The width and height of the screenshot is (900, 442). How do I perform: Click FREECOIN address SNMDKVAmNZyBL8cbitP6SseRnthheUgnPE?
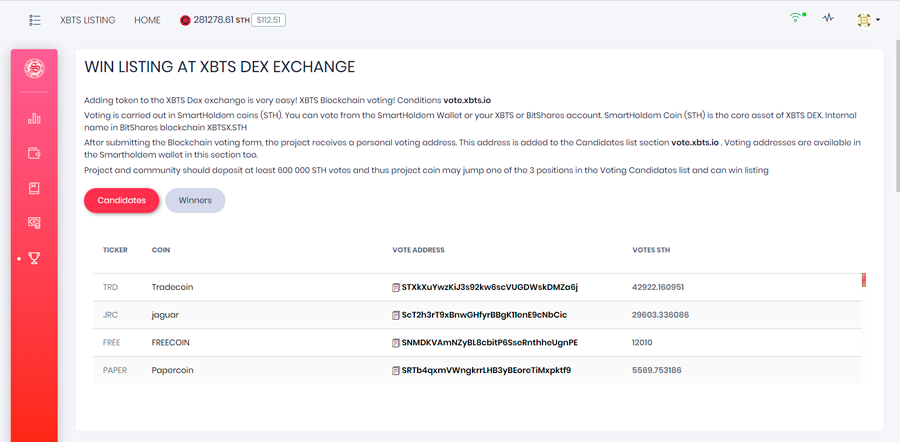click(490, 343)
